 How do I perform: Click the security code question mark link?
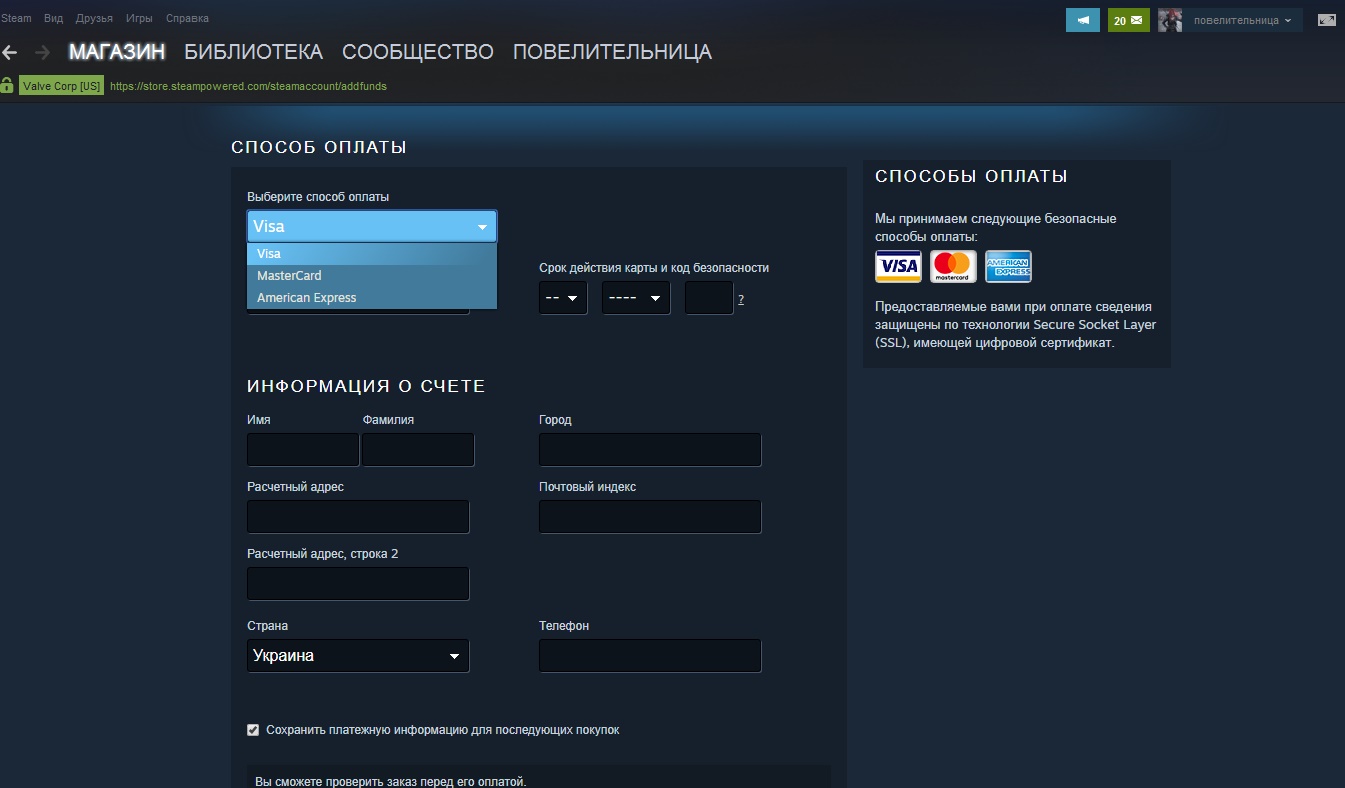click(741, 299)
